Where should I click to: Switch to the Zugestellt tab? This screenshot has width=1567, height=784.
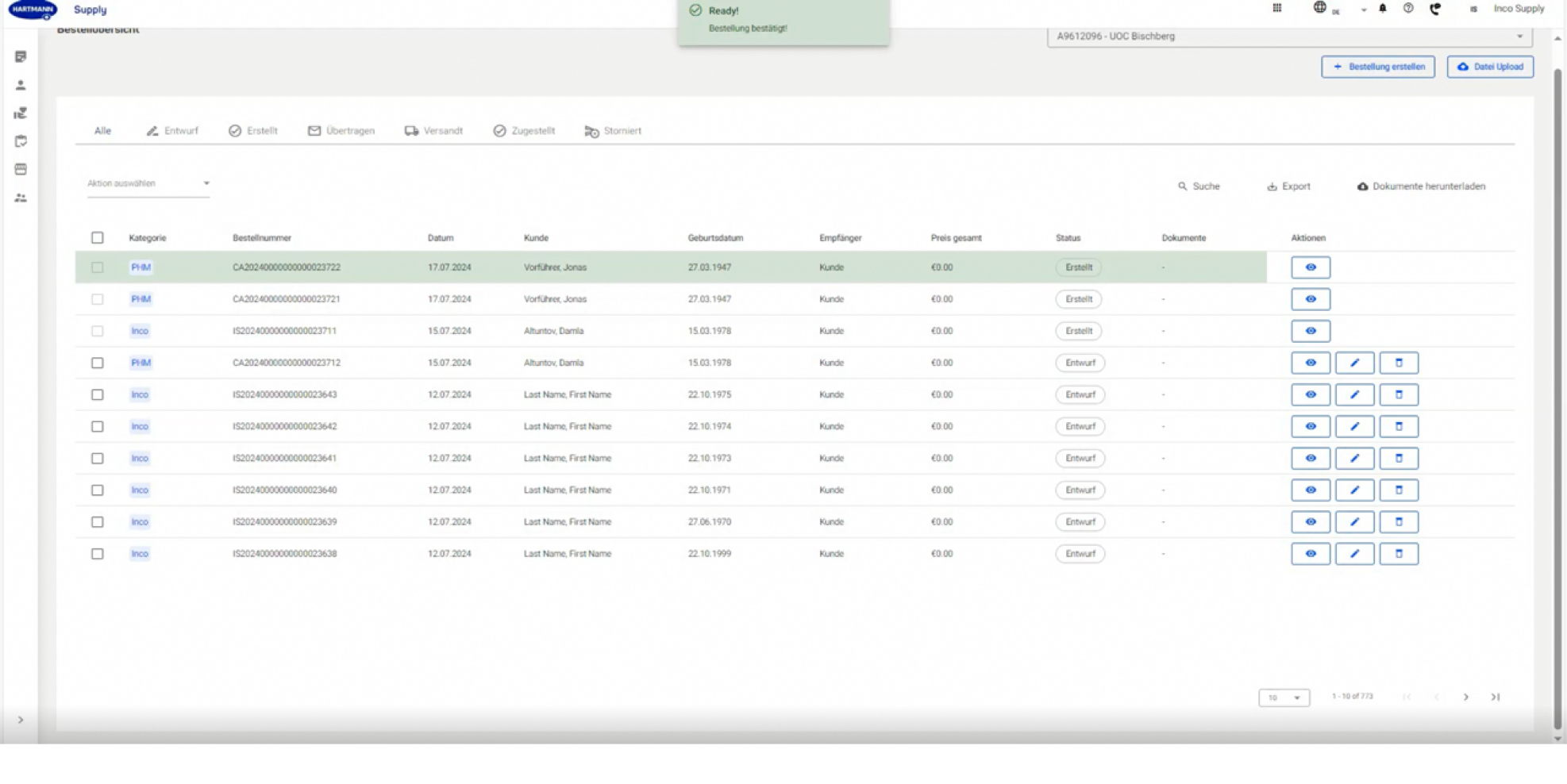click(524, 131)
